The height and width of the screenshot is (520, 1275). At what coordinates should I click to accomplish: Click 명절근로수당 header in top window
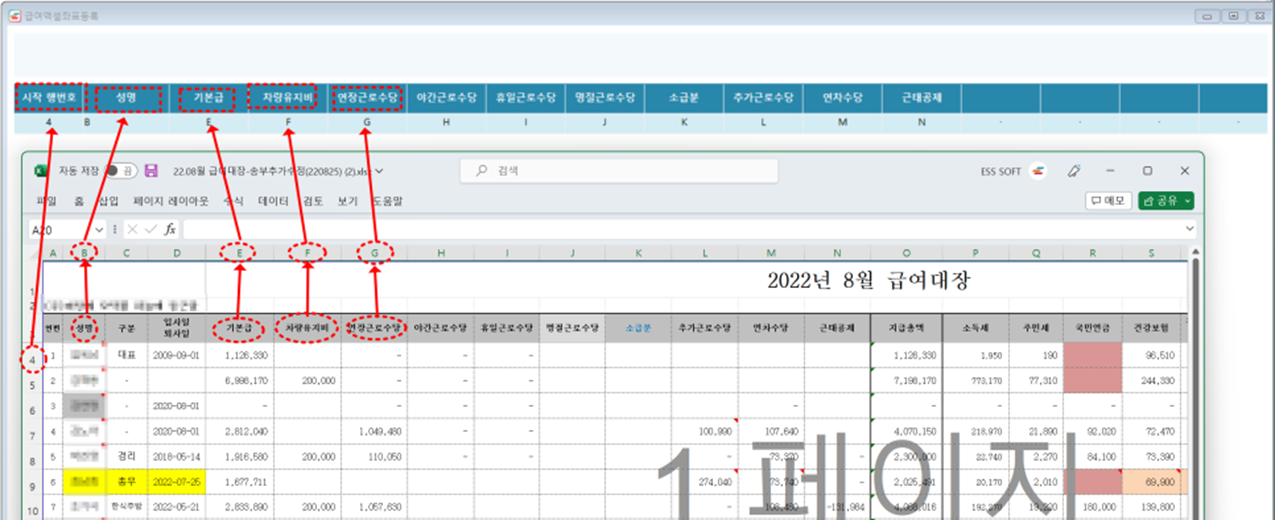[605, 98]
